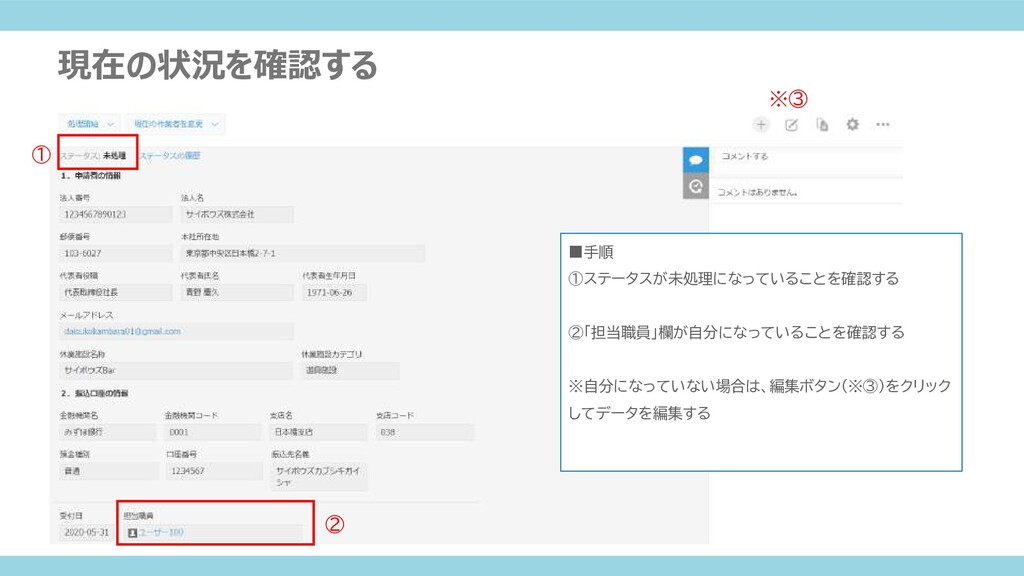Viewport: 1024px width, 576px height.
Task: Click the ■手順 heading in instructions box
Action: pyautogui.click(x=591, y=252)
